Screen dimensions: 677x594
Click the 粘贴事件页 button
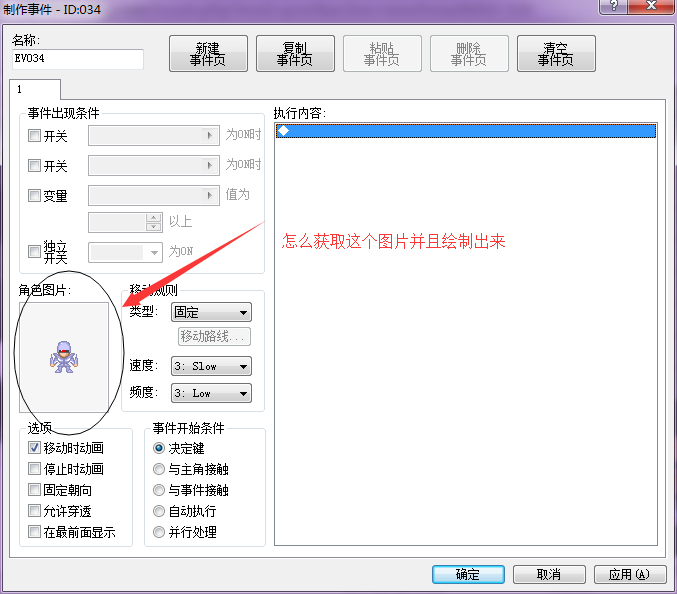coord(382,54)
